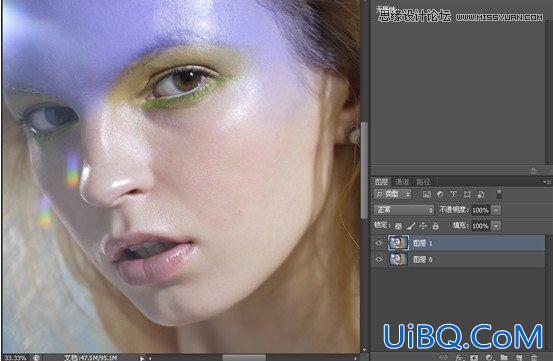
Task: Click the lock position move icon
Action: coord(423,226)
